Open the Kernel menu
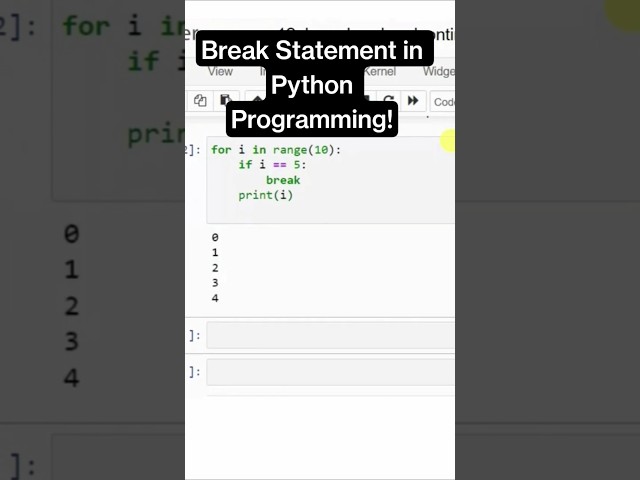This screenshot has height=480, width=640. coord(380,71)
